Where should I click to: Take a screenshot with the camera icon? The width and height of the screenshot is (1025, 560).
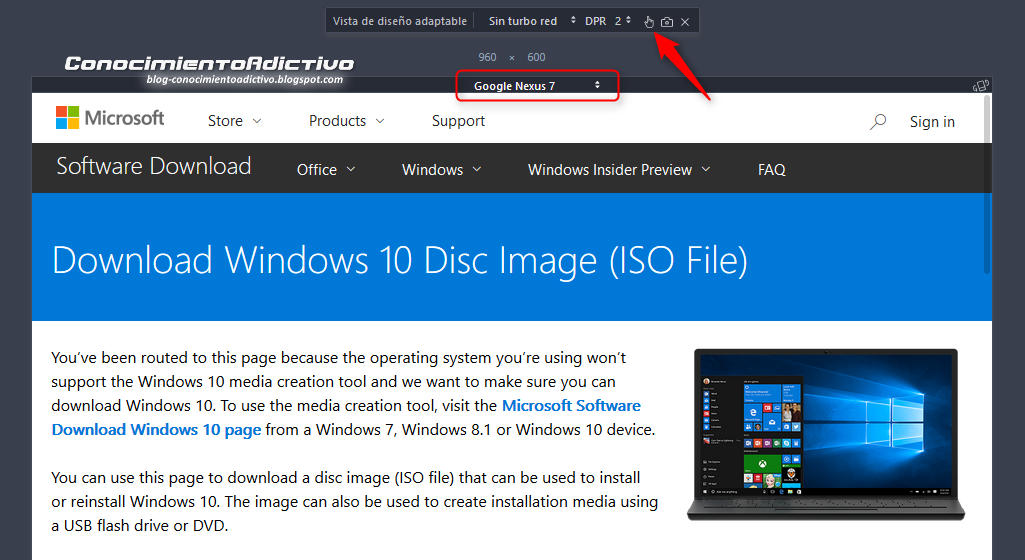click(667, 22)
